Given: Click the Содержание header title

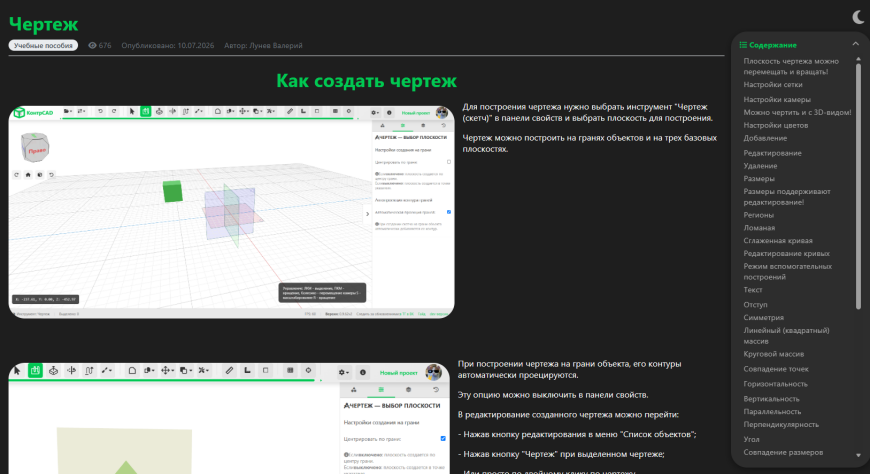Looking at the screenshot, I should [772, 45].
